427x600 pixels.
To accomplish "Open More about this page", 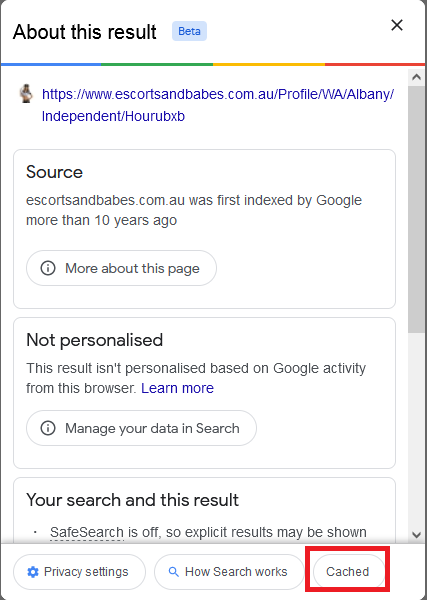I will pos(121,268).
